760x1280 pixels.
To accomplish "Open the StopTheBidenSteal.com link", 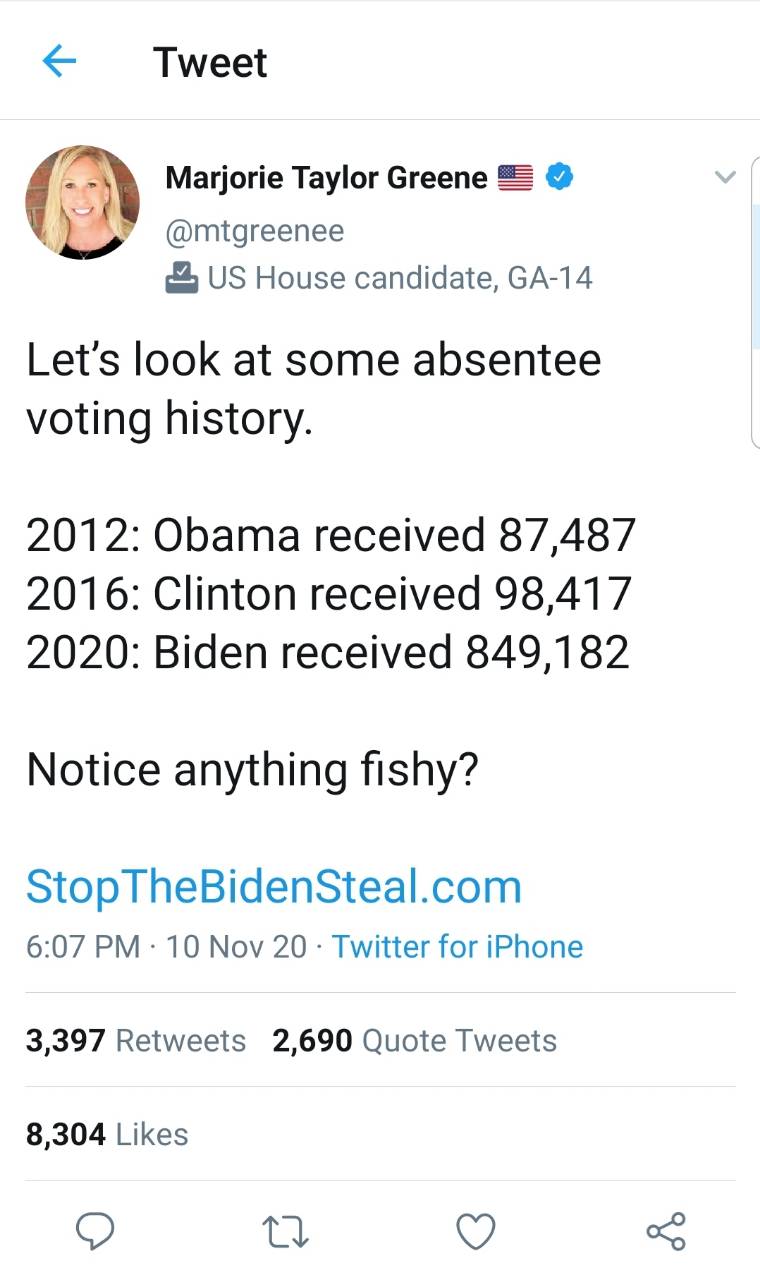I will pyautogui.click(x=274, y=887).
